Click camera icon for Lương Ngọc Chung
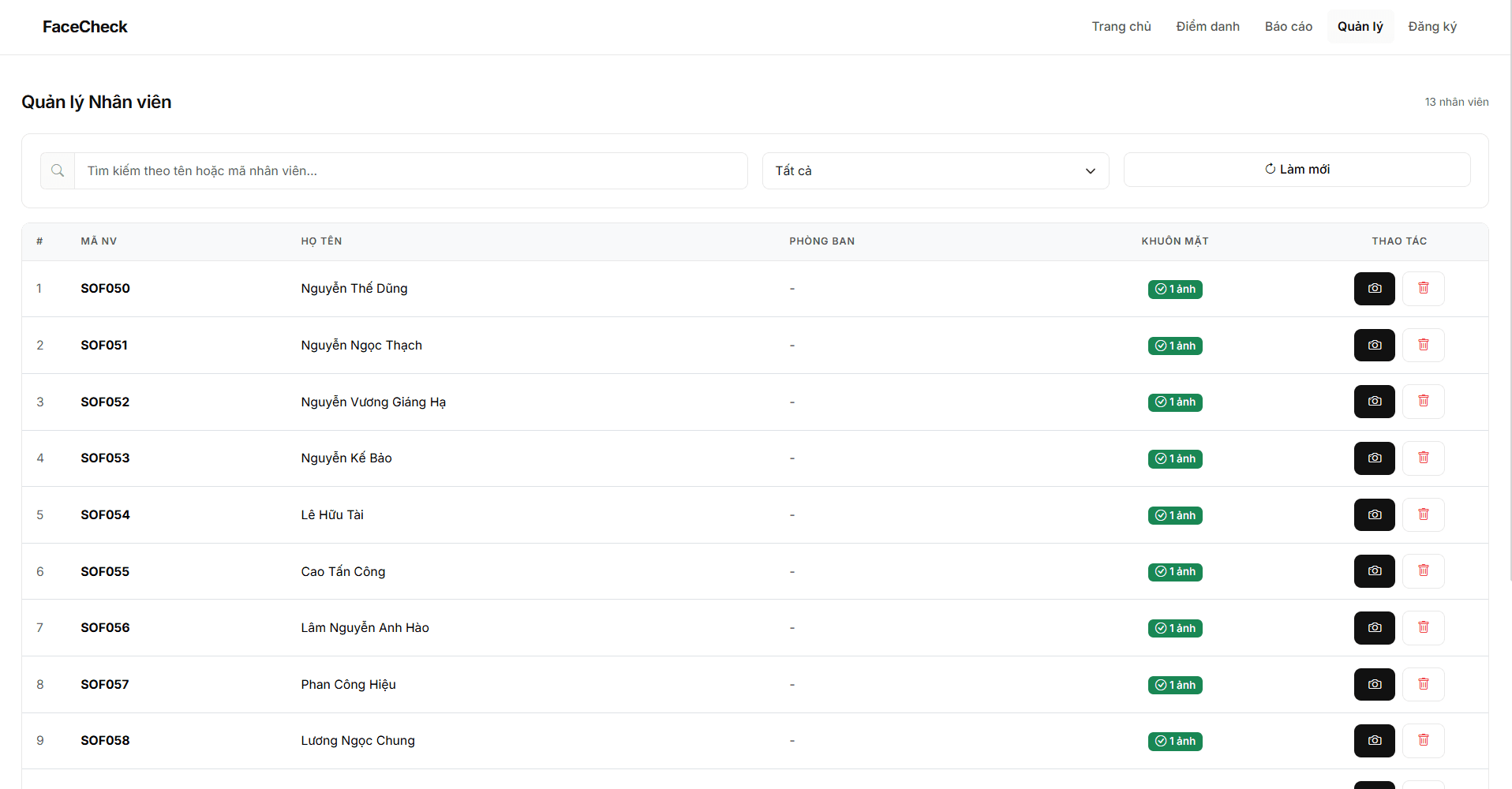Viewport: 1512px width, 789px height. tap(1374, 741)
